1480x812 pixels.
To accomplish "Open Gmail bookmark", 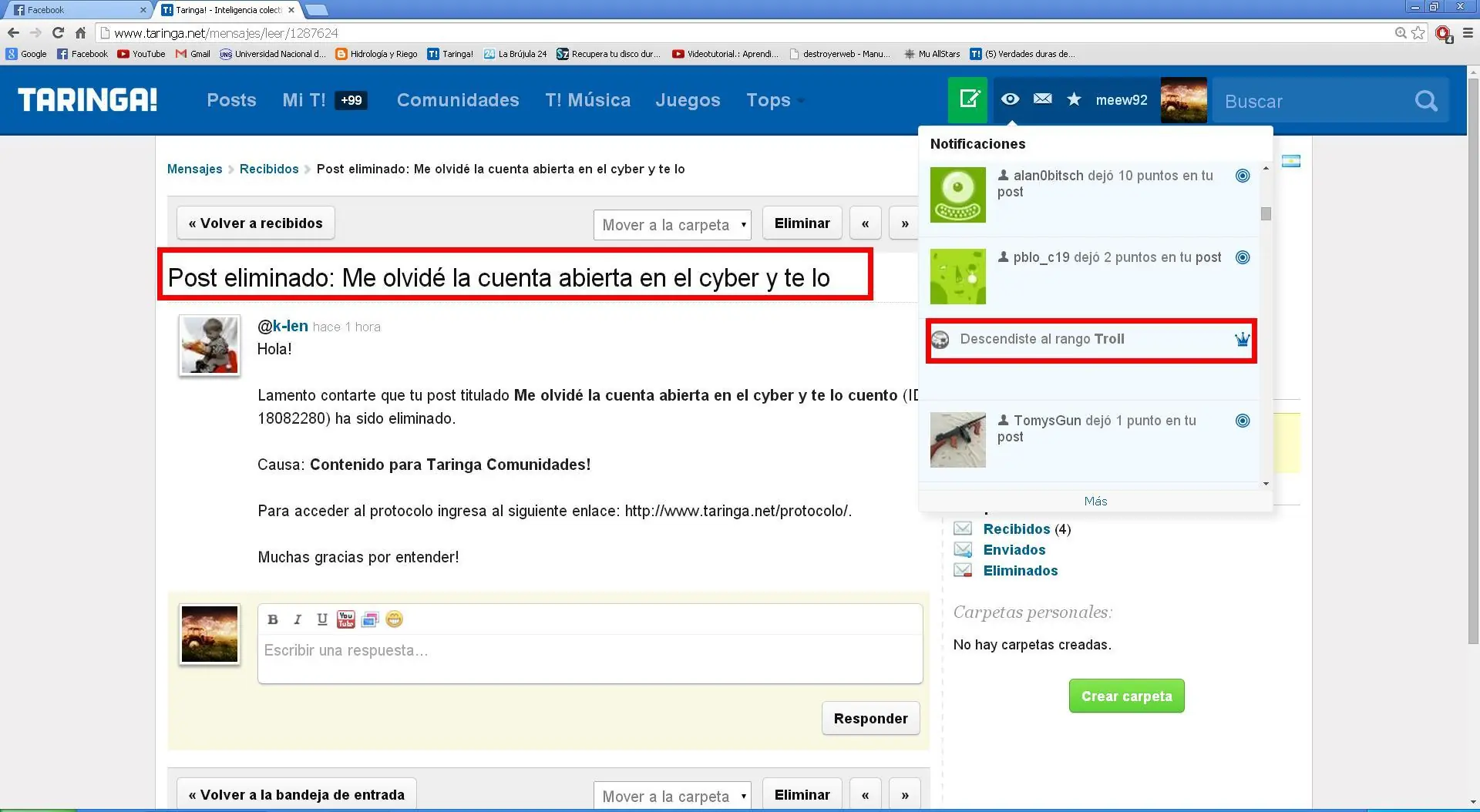I will coord(193,54).
